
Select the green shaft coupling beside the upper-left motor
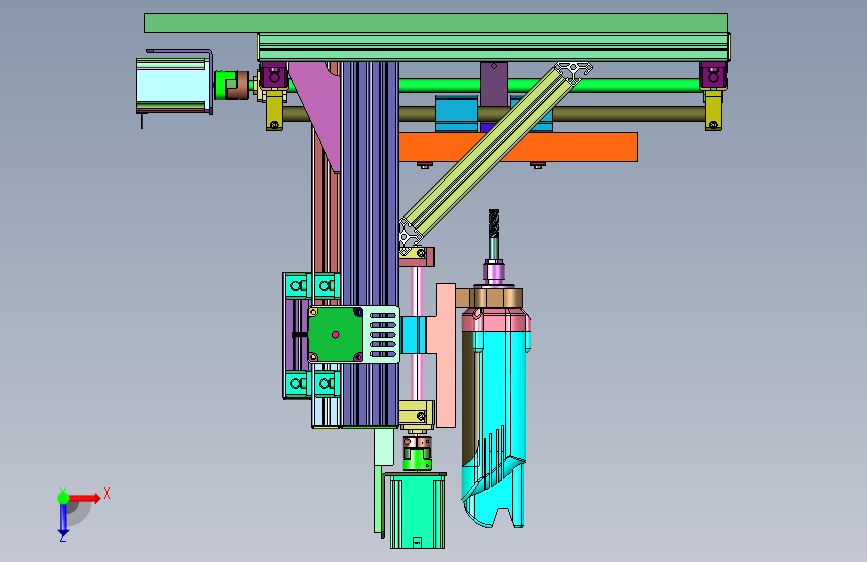tap(226, 85)
